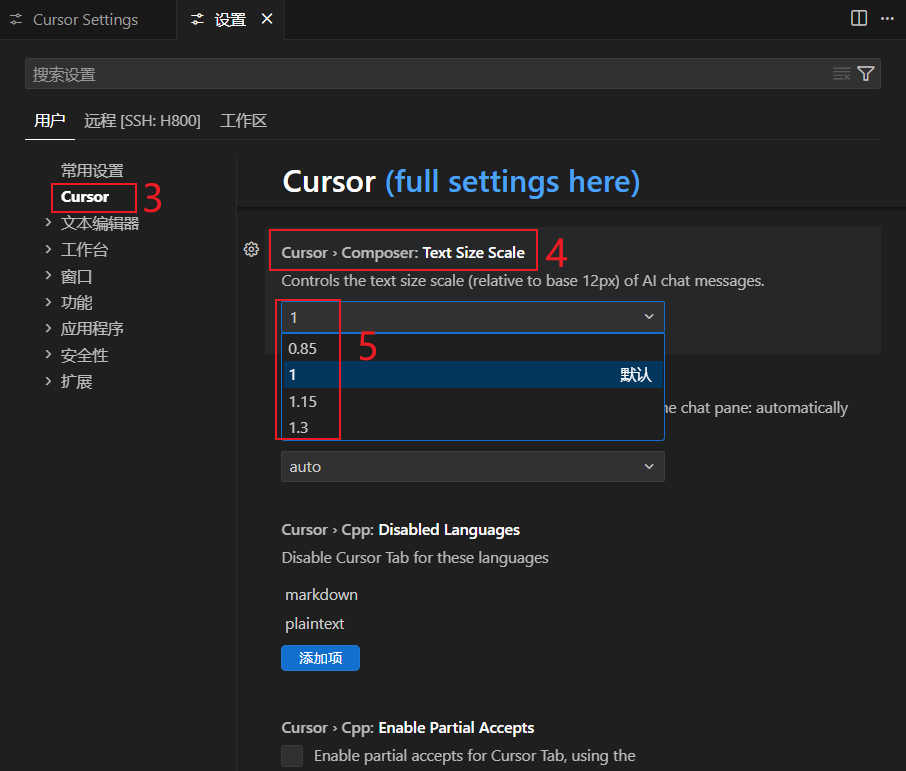Click the Composer: Text Size Scale title
Screen dimensions: 906x771
coord(403,253)
